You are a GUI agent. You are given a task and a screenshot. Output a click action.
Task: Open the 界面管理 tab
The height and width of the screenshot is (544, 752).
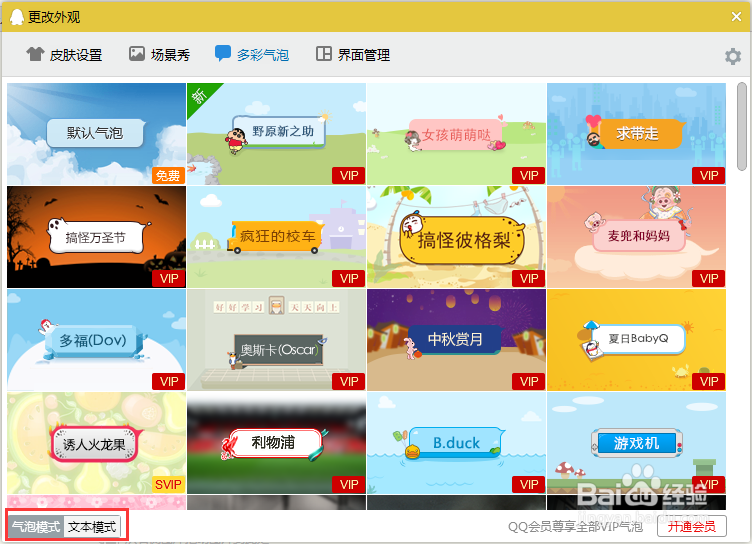point(352,55)
